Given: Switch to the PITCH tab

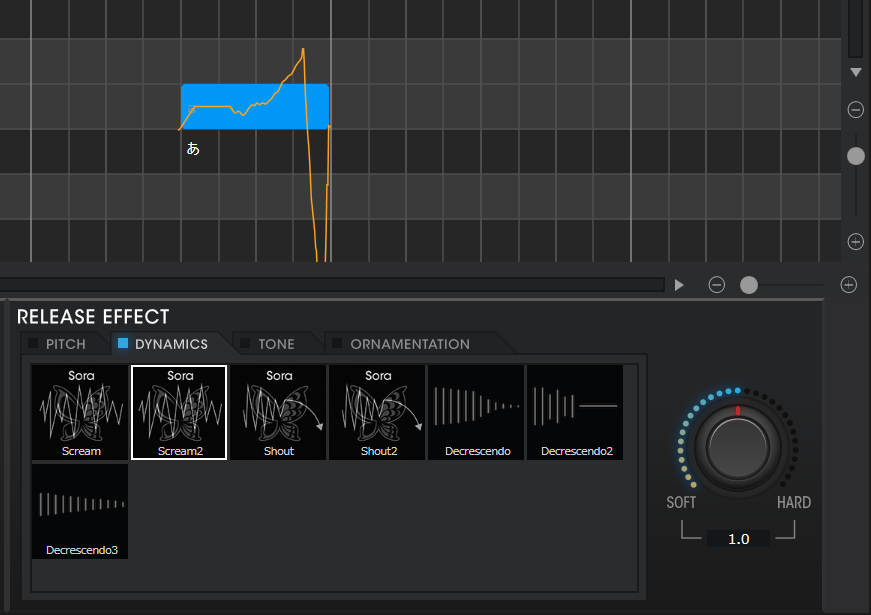Looking at the screenshot, I should point(66,344).
